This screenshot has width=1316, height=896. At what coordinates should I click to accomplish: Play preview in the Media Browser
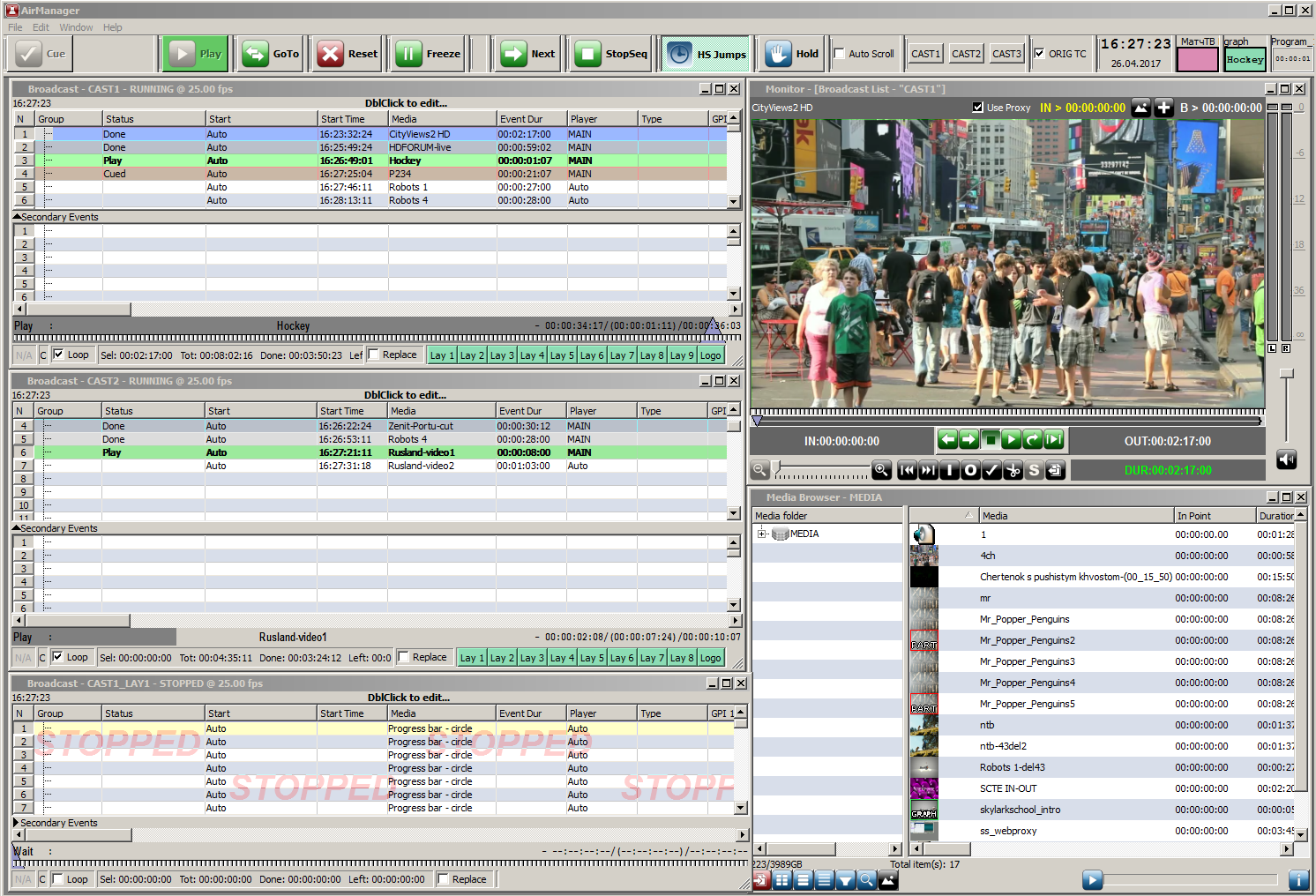point(1092,879)
